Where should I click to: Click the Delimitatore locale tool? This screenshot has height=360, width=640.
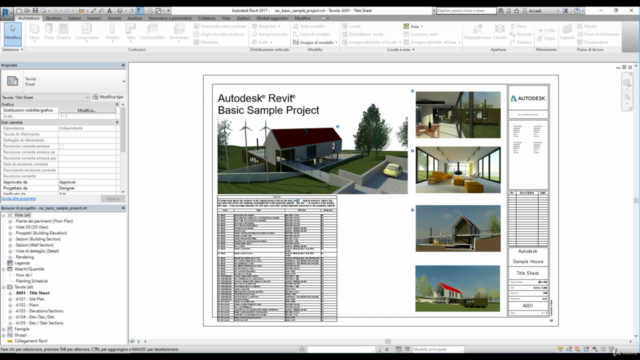click(x=362, y=34)
